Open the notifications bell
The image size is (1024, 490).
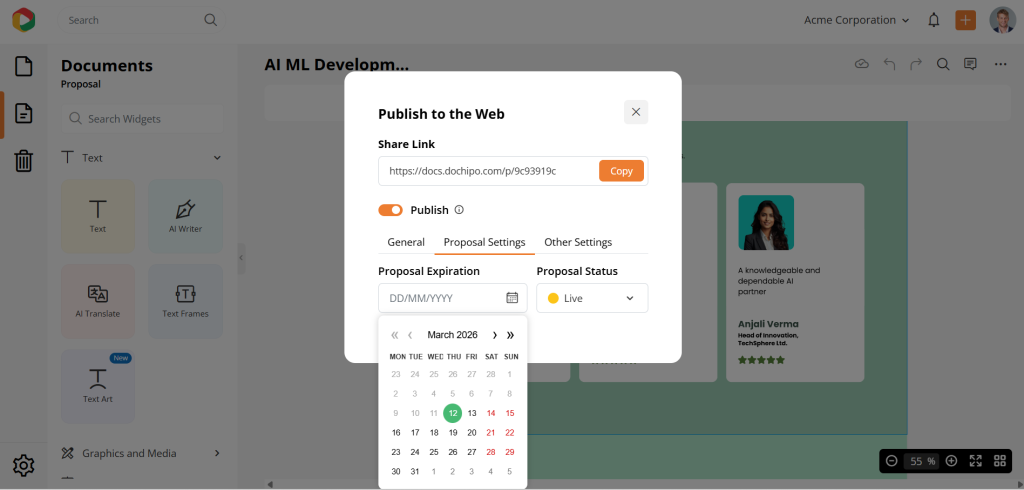934,20
